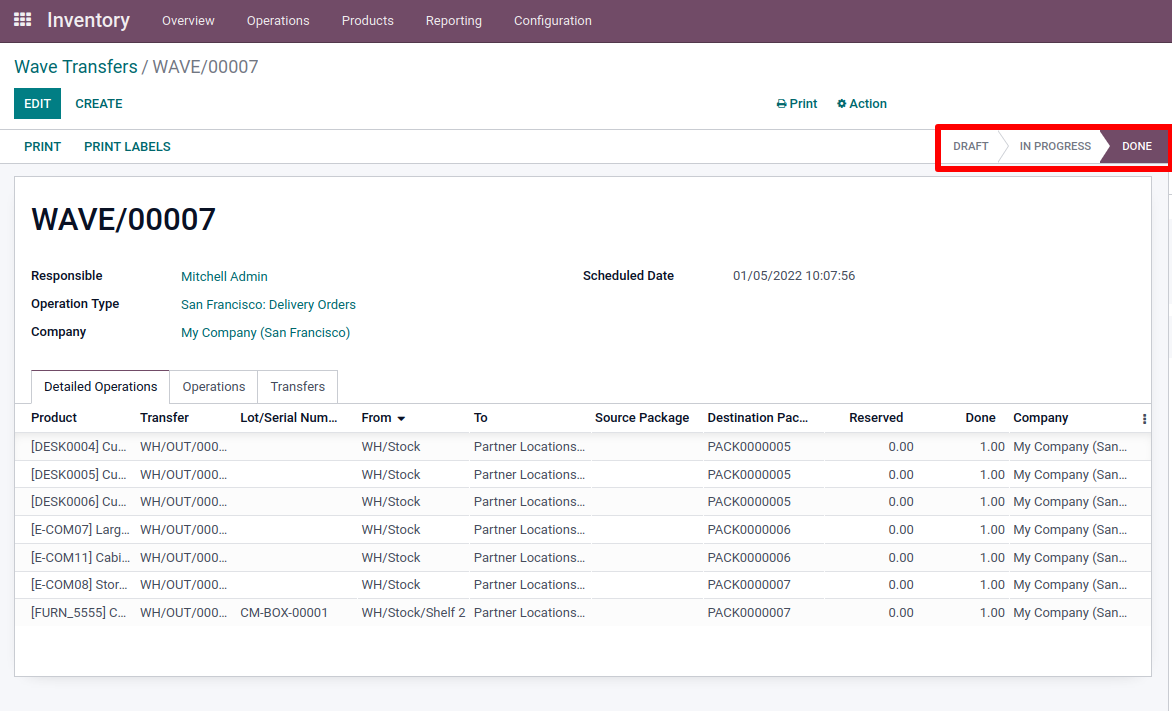Click Partner Locations in DESK0006 row

click(x=529, y=502)
